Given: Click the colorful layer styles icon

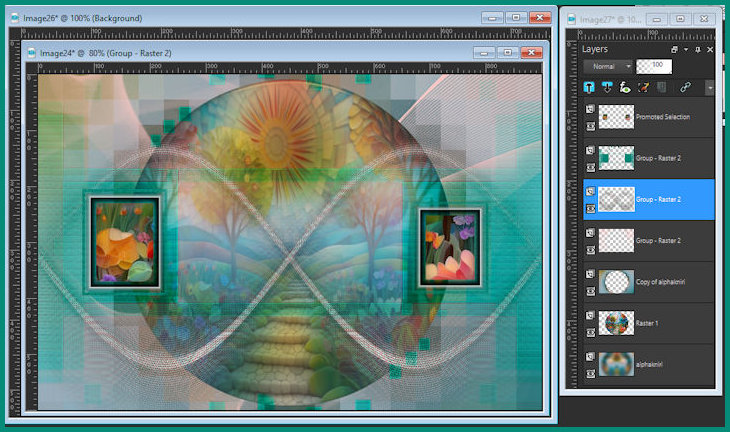Looking at the screenshot, I should (642, 87).
